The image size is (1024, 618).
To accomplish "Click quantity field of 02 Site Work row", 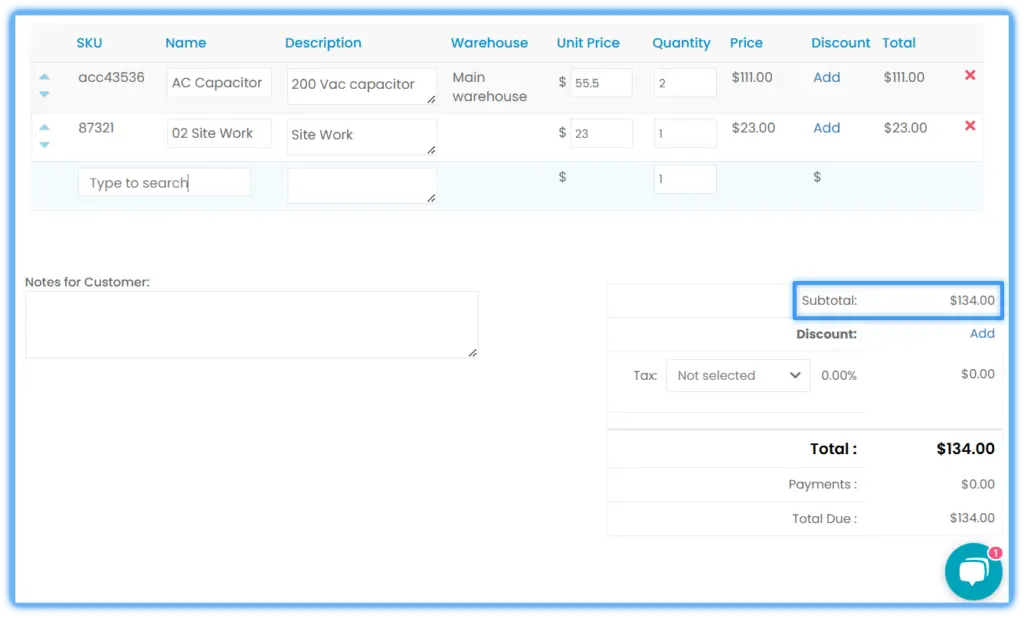I will click(684, 133).
